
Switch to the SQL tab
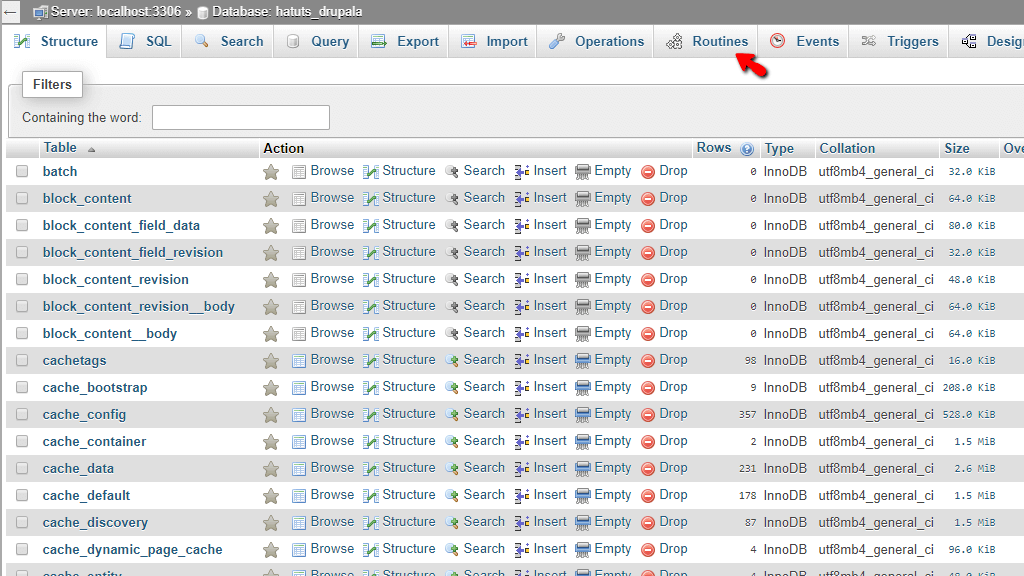[145, 41]
